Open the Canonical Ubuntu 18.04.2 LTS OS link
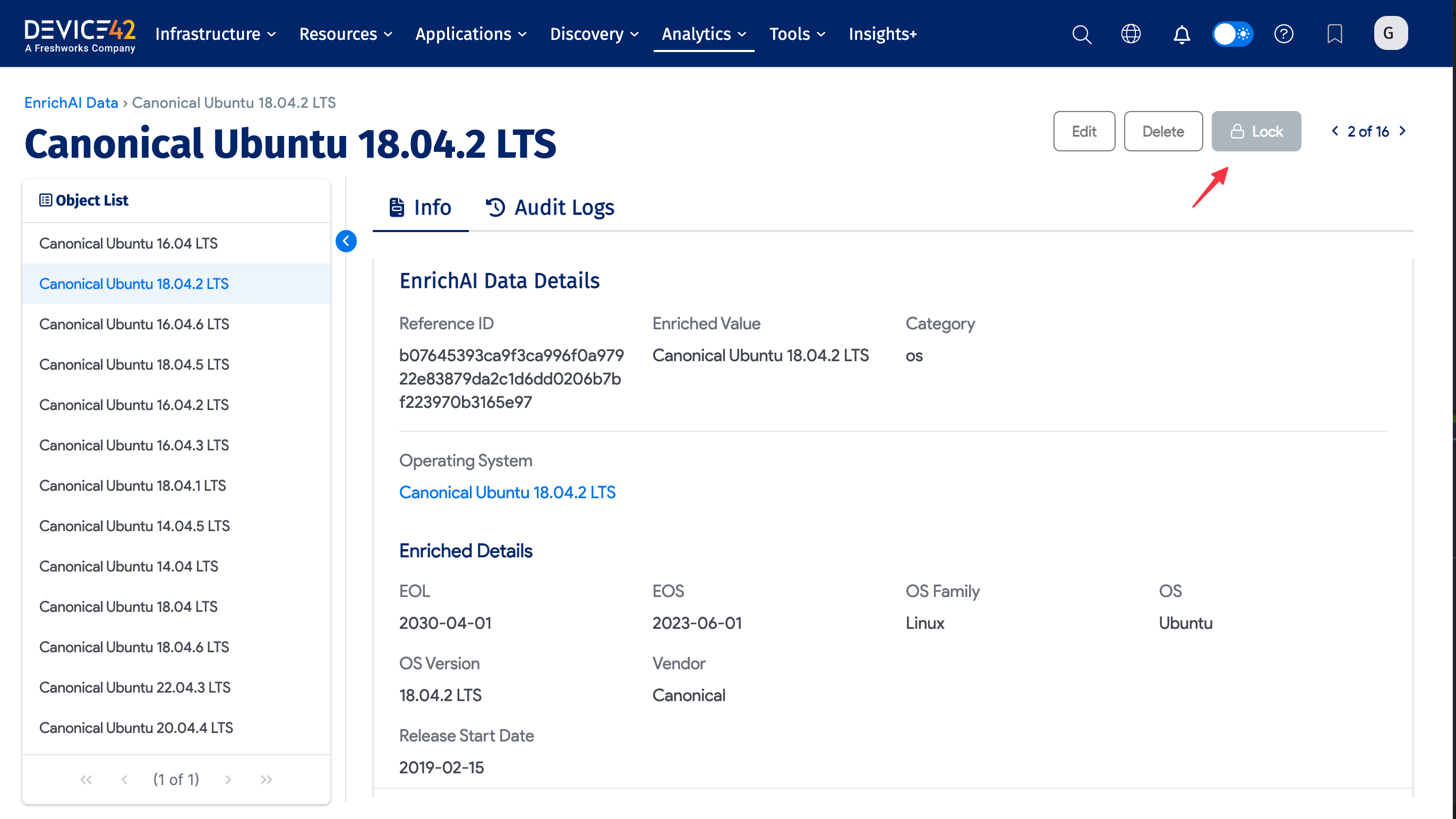1456x819 pixels. (x=507, y=492)
